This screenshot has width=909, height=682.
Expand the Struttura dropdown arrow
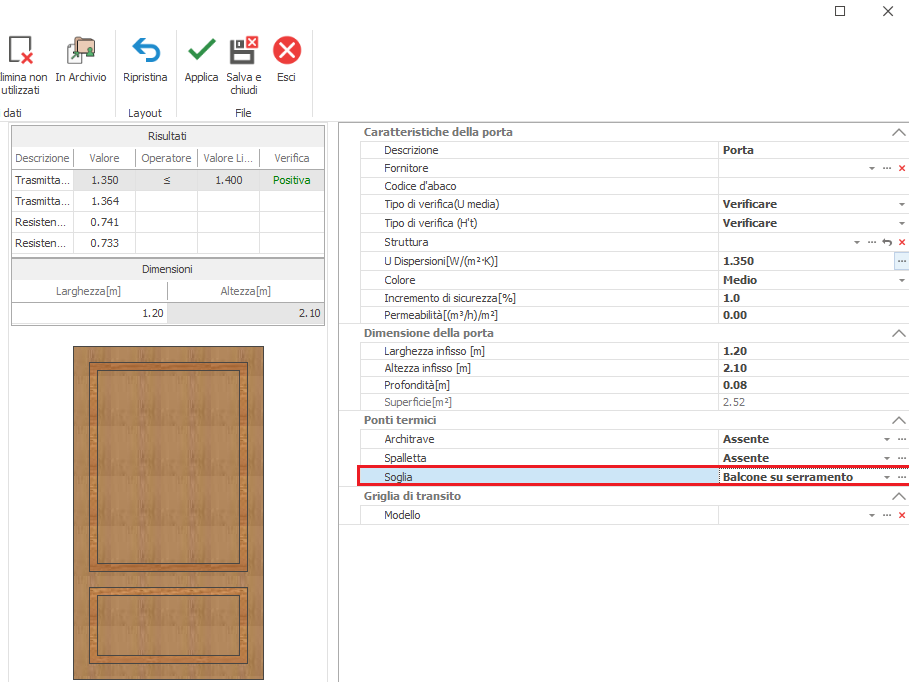tap(857, 242)
